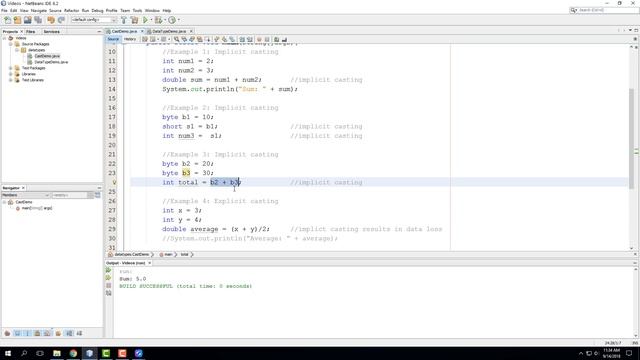Close the CastDemo.java editor tab
Screen dimensions: 640x360
(x=142, y=31)
